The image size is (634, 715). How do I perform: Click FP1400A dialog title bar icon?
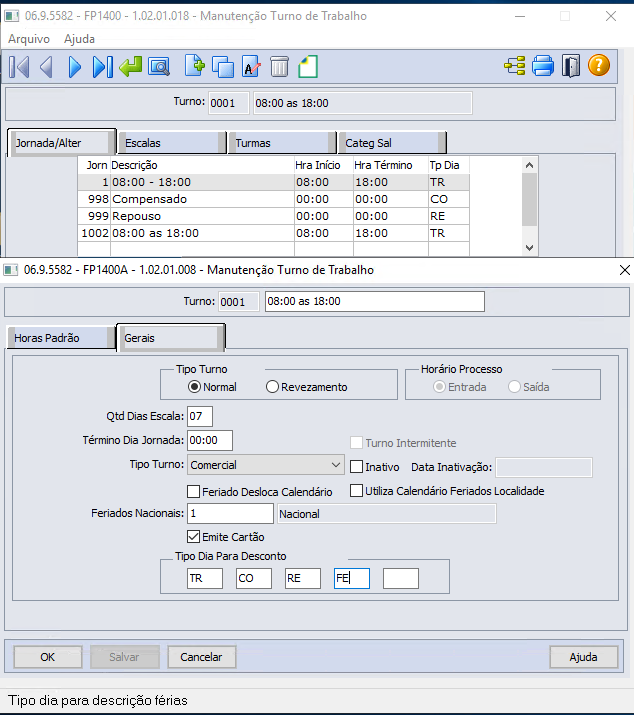(x=10, y=270)
